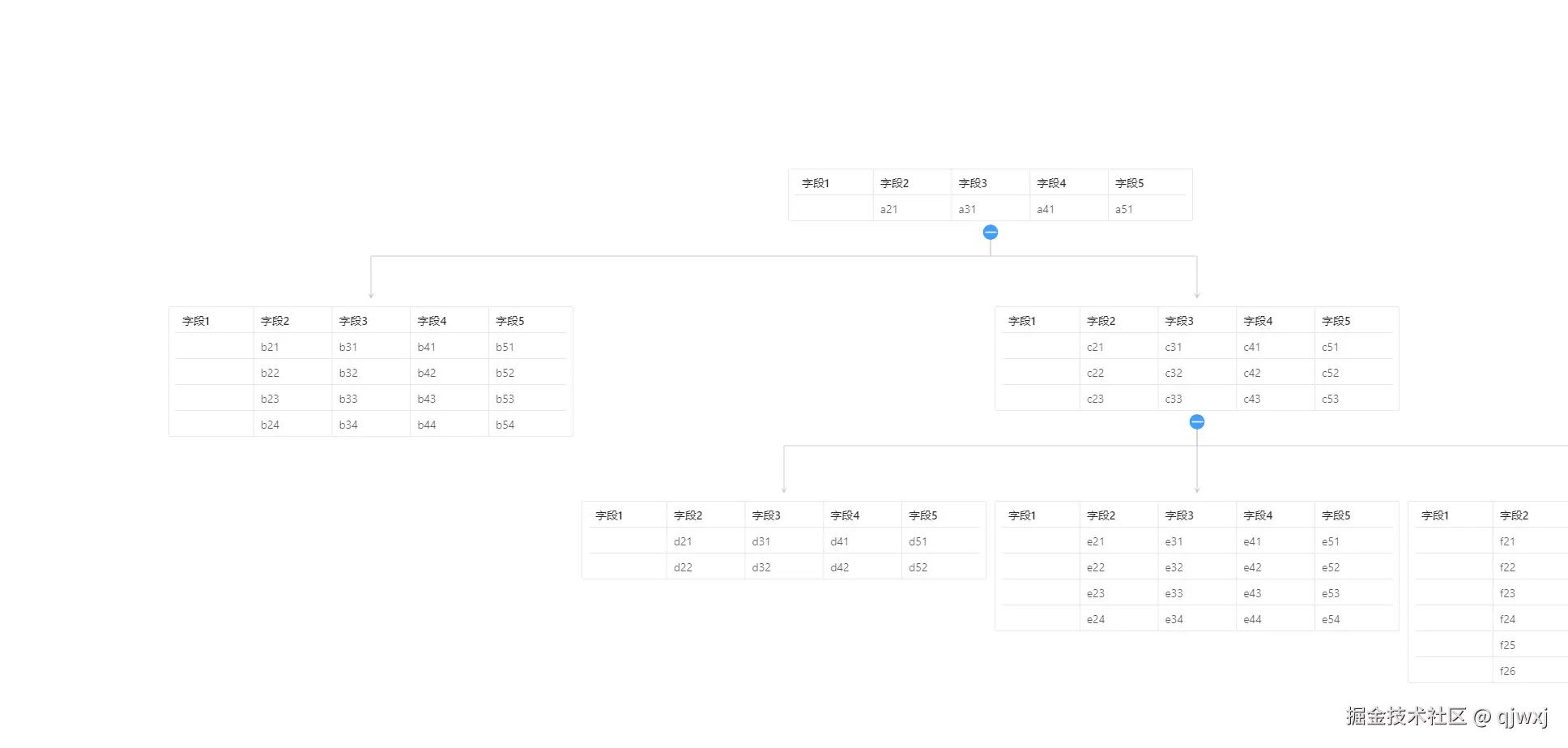Select cell a21 in the root table
1568x748 pixels.
click(x=888, y=209)
